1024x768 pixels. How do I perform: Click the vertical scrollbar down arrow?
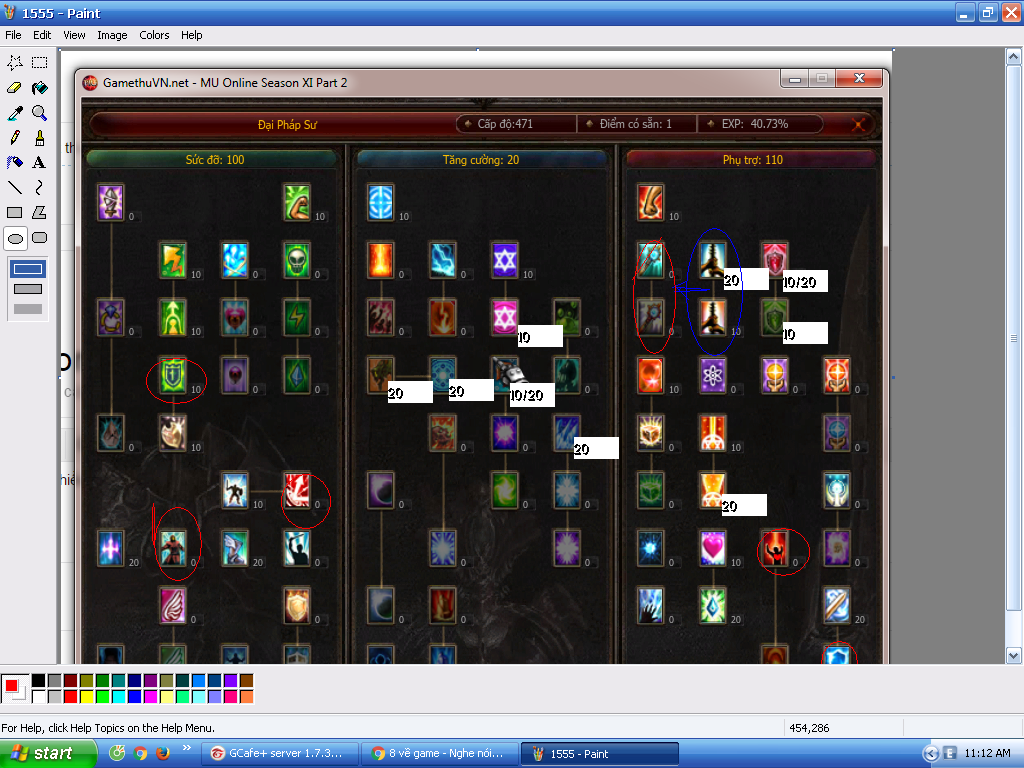pyautogui.click(x=1014, y=655)
